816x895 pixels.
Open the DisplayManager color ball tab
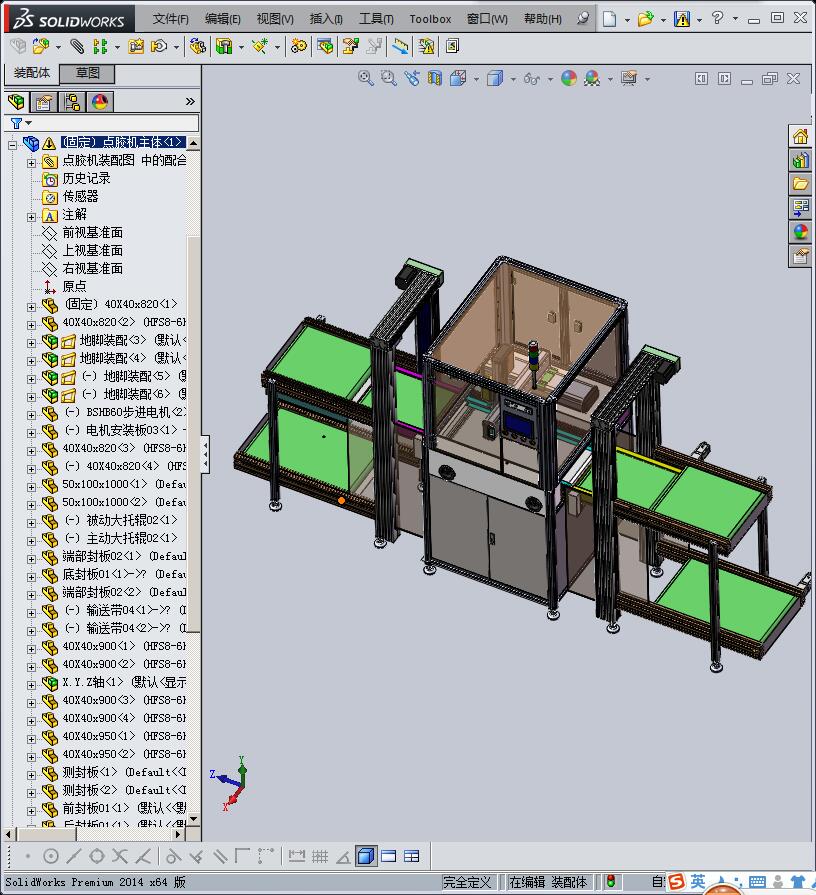(x=100, y=102)
